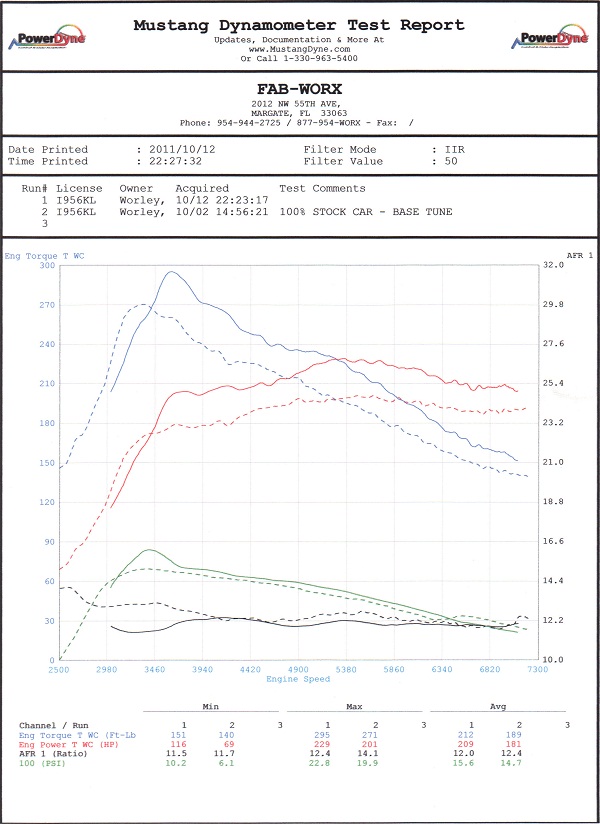
Task: Click the "Max" table column heading
Action: (x=354, y=707)
